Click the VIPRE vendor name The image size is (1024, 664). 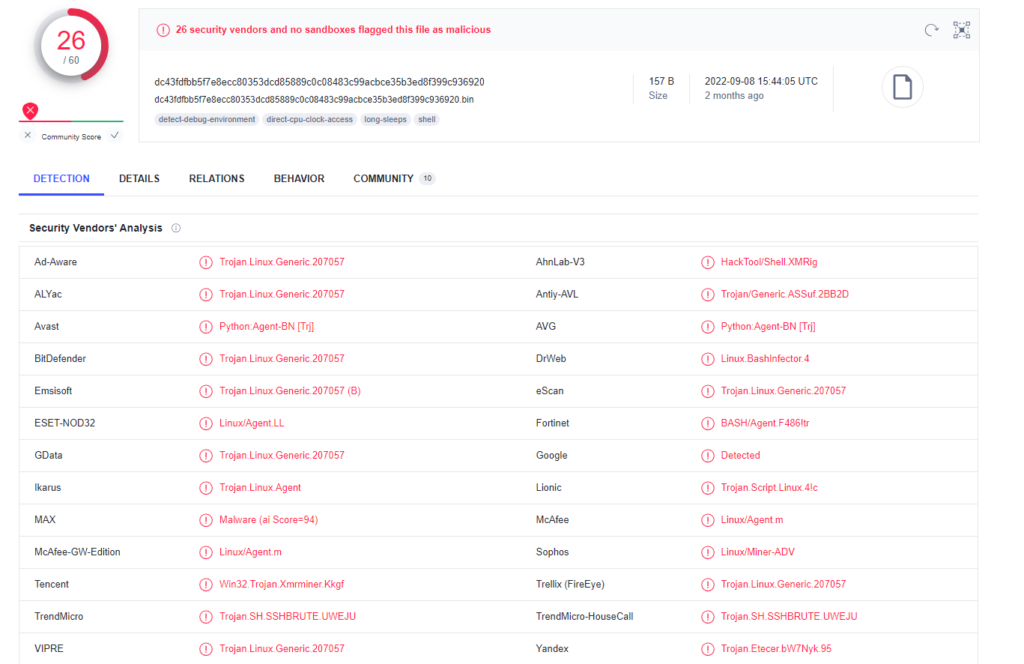(x=49, y=648)
